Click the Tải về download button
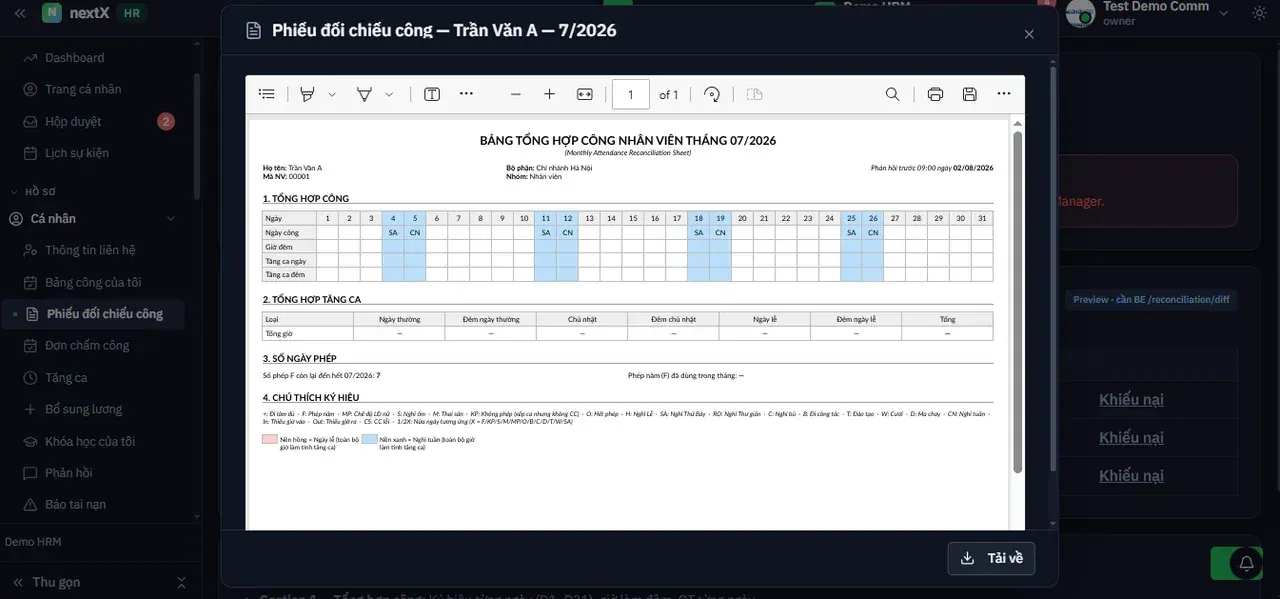The width and height of the screenshot is (1280, 599). 991,558
